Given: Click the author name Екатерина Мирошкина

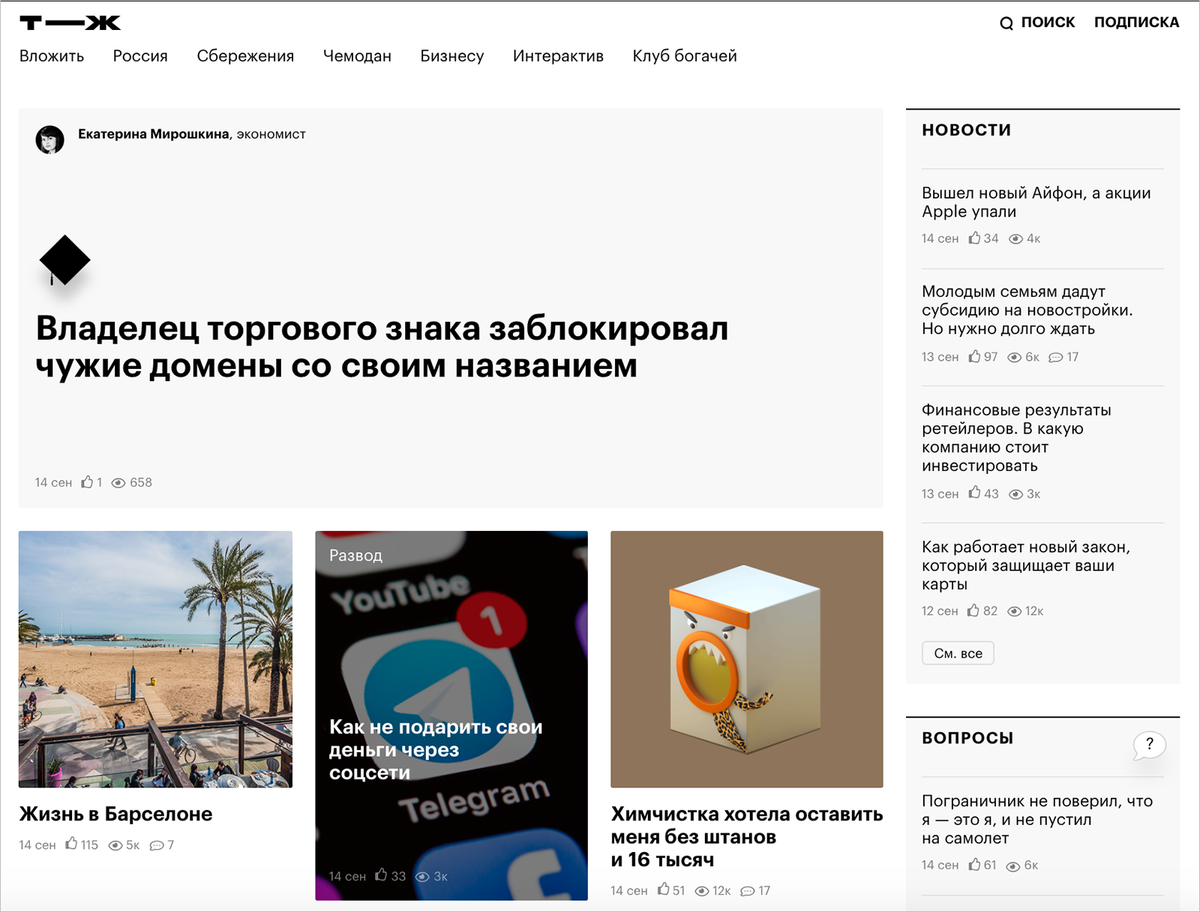Looking at the screenshot, I should tap(155, 134).
